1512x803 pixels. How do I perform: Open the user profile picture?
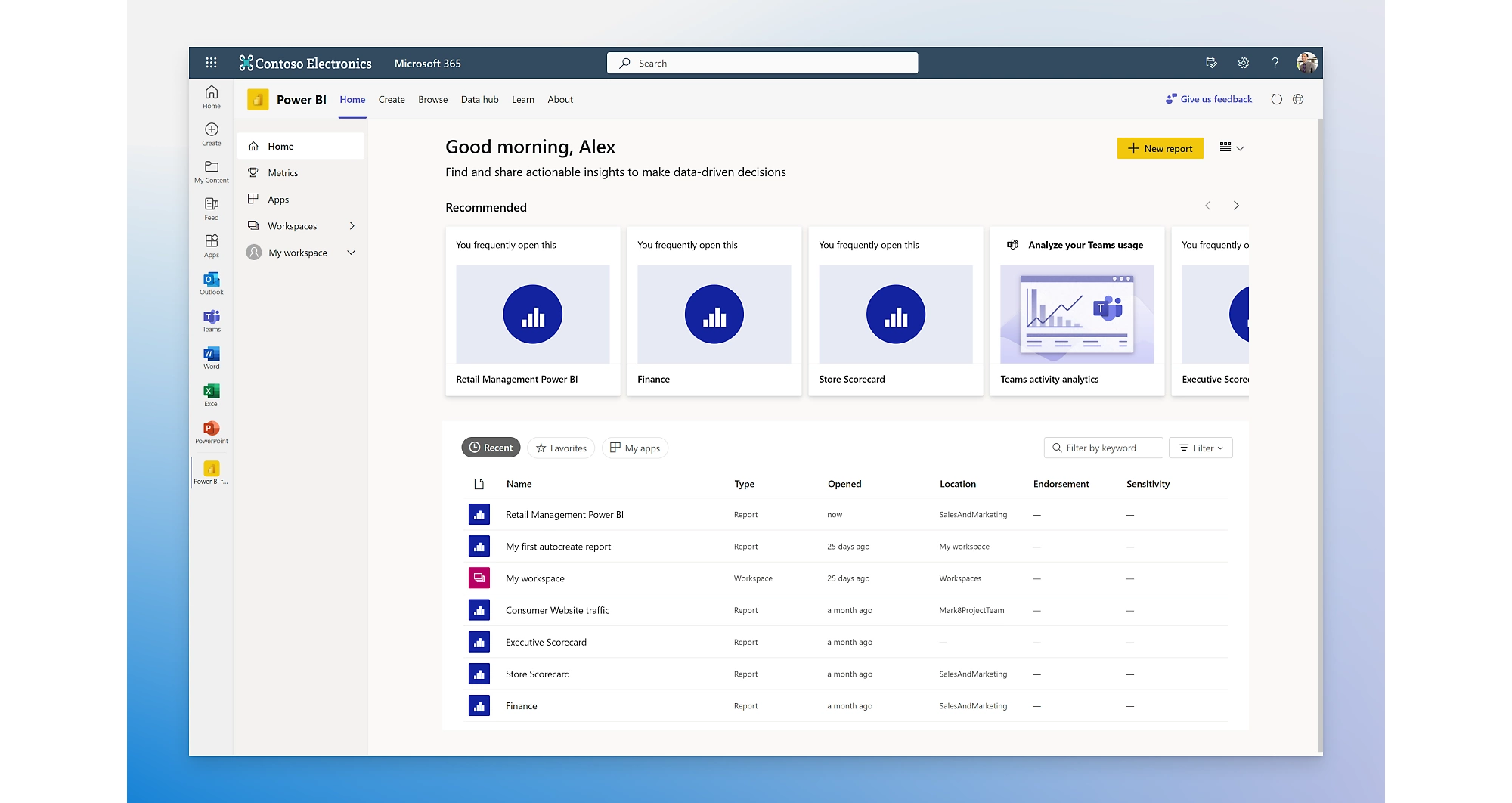tap(1306, 63)
